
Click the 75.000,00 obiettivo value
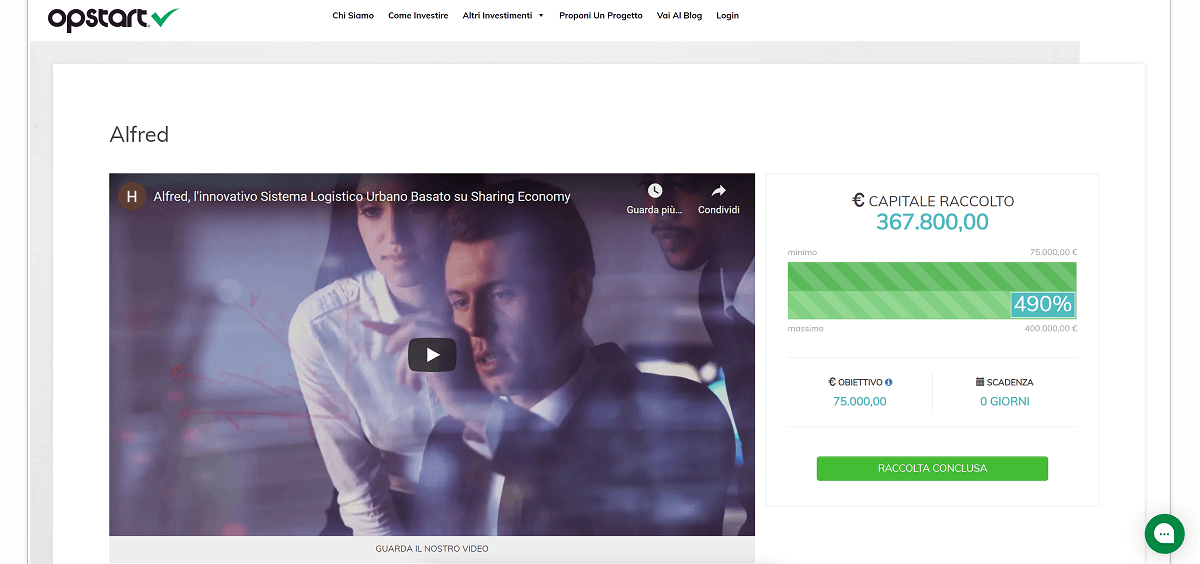click(x=859, y=402)
